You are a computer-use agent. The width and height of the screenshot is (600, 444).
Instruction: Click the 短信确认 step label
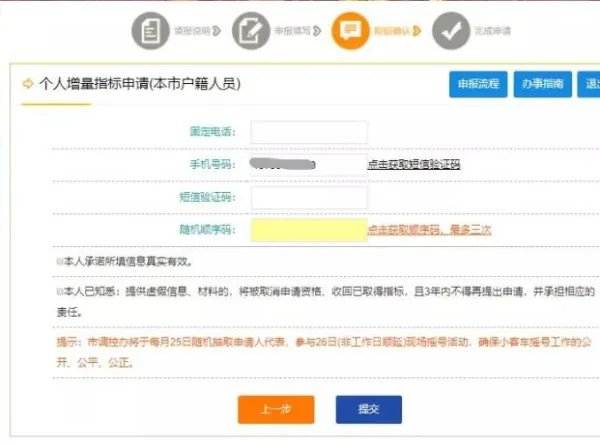pyautogui.click(x=392, y=31)
